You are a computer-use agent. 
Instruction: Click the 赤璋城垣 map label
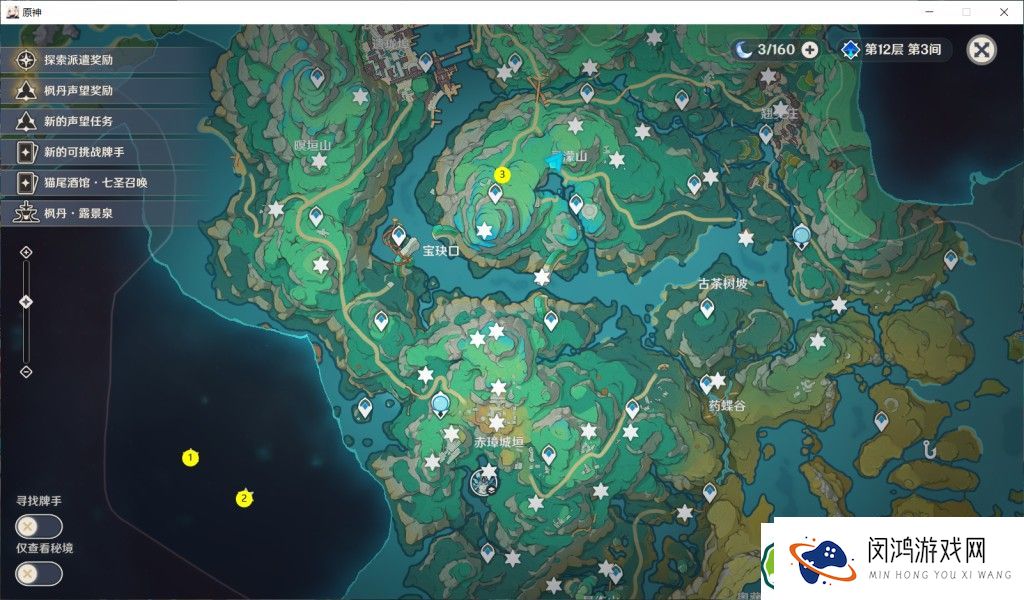coord(499,442)
